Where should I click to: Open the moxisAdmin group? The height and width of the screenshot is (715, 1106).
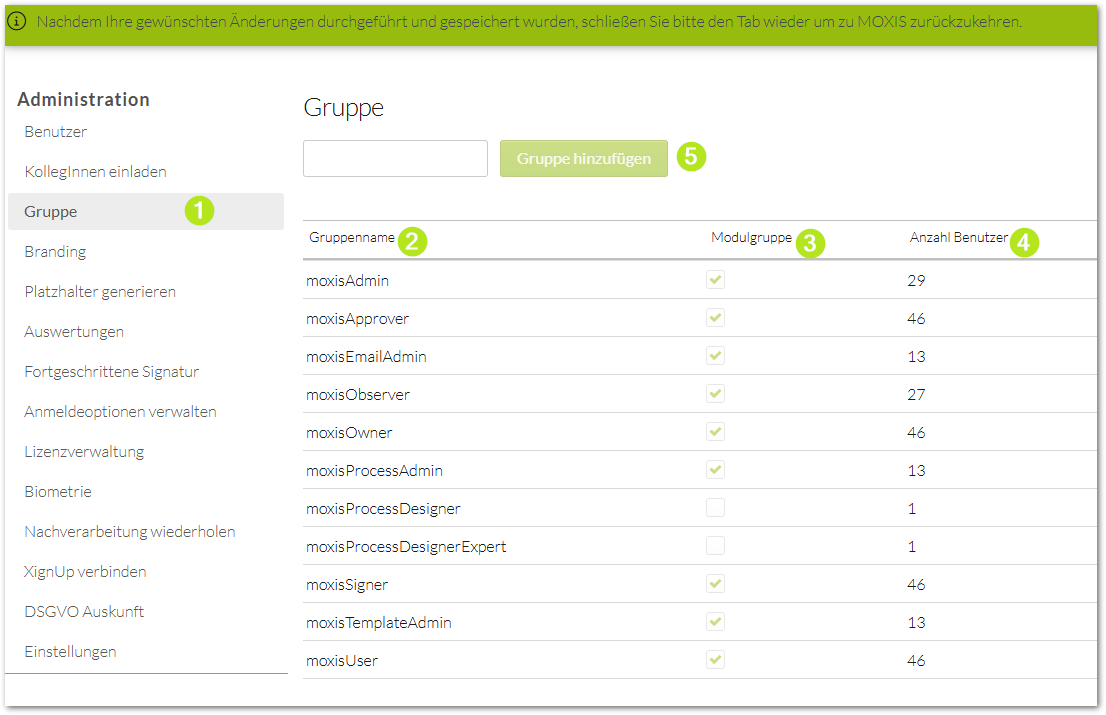(347, 281)
